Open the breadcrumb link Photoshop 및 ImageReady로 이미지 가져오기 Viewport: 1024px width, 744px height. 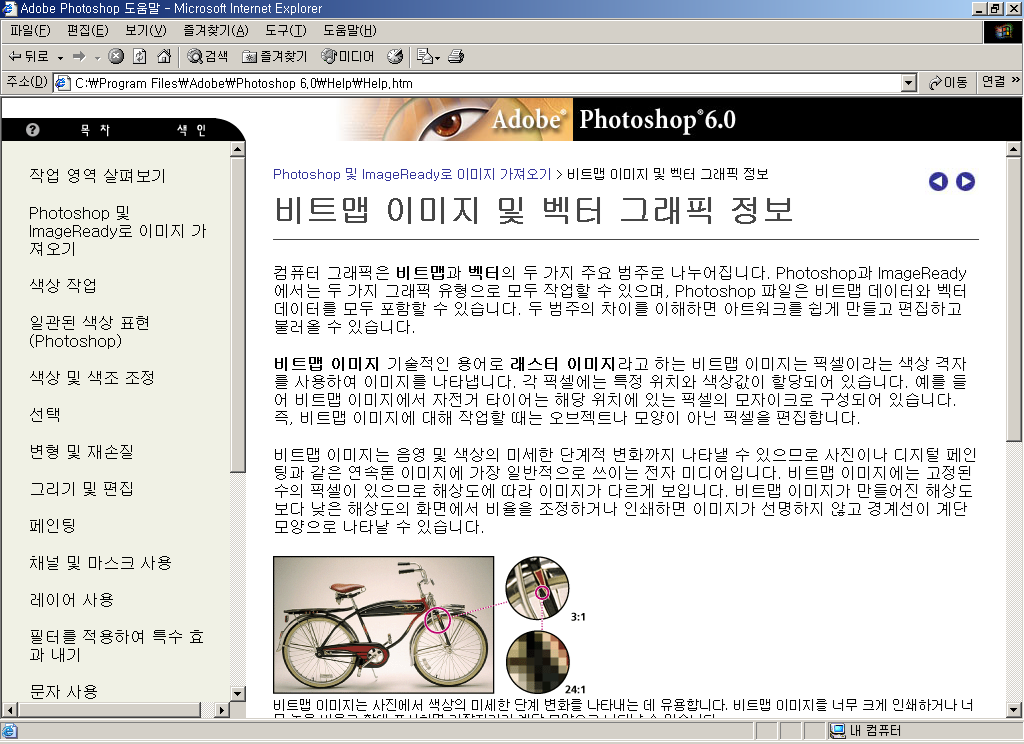point(412,174)
